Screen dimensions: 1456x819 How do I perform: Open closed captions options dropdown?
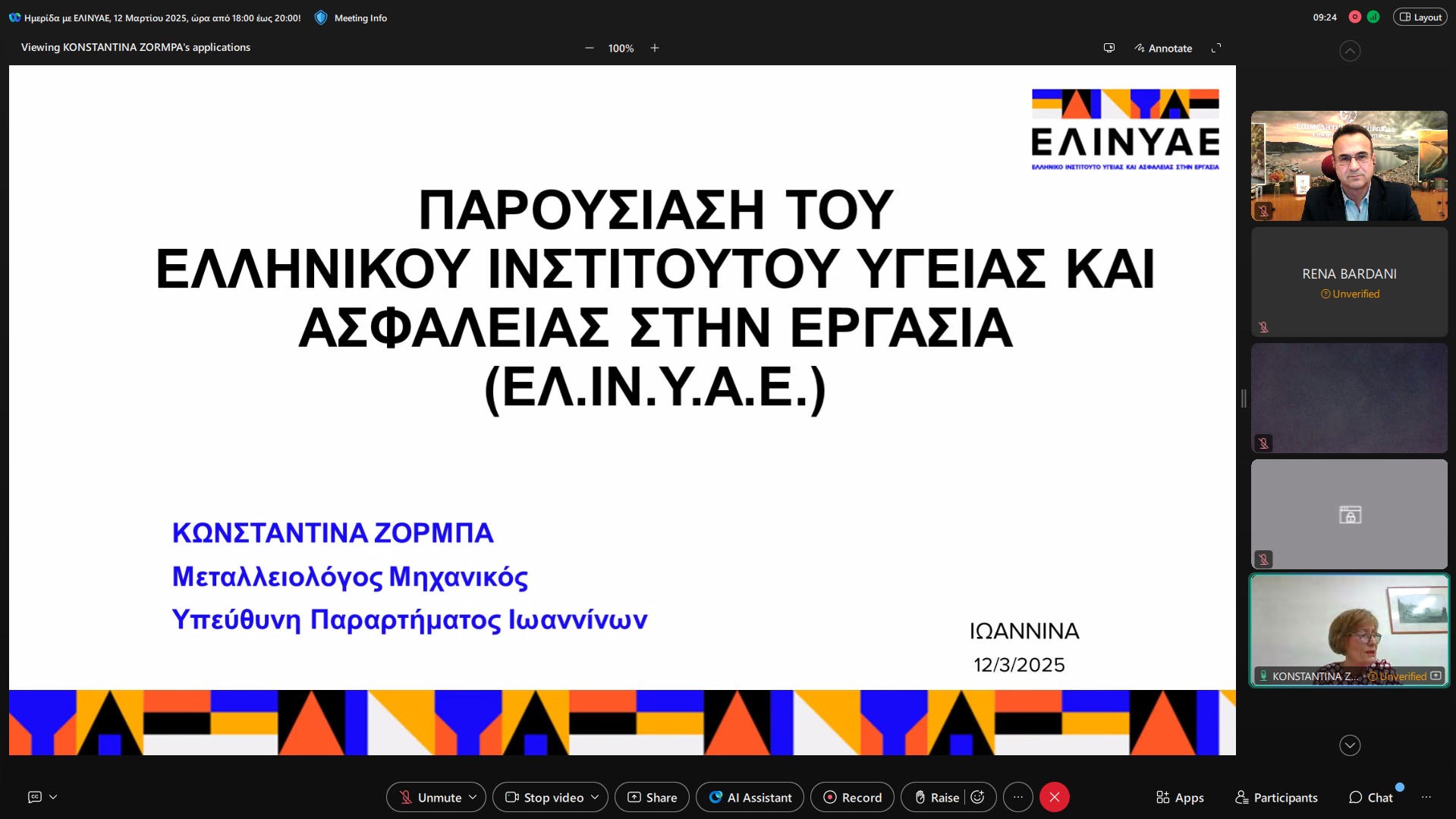[53, 797]
